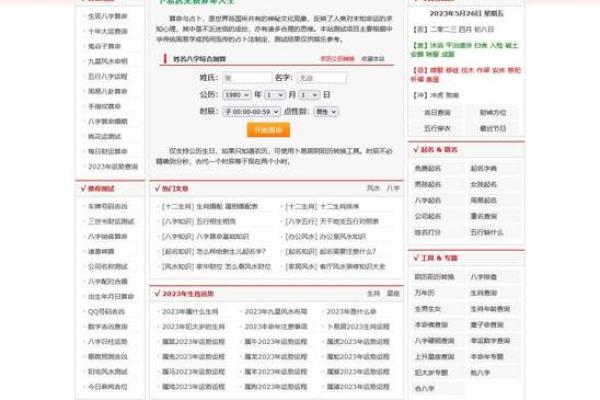The width and height of the screenshot is (600, 400).
Task: Open 桃花运测试 in the left sidebar
Action: (104, 136)
